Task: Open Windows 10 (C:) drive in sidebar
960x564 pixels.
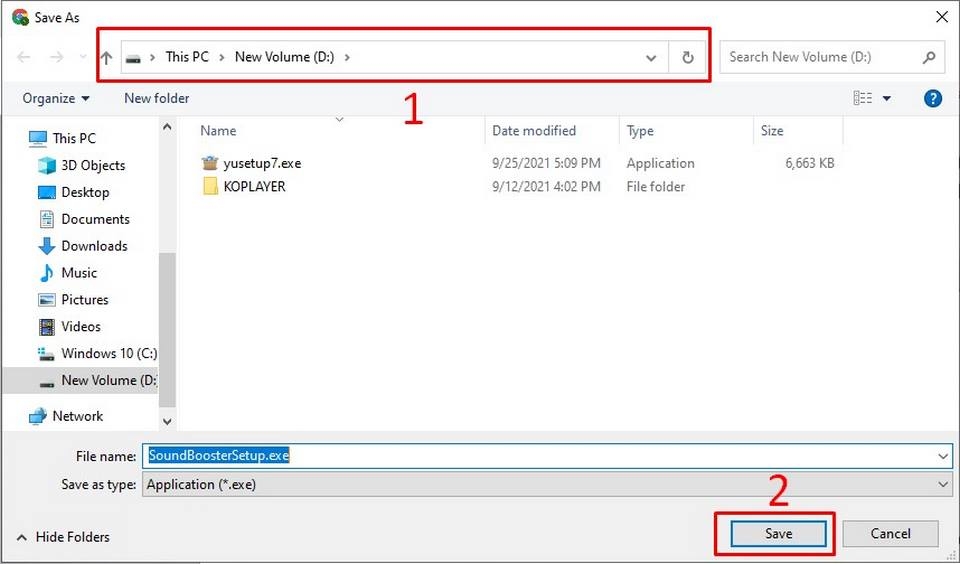Action: 109,353
